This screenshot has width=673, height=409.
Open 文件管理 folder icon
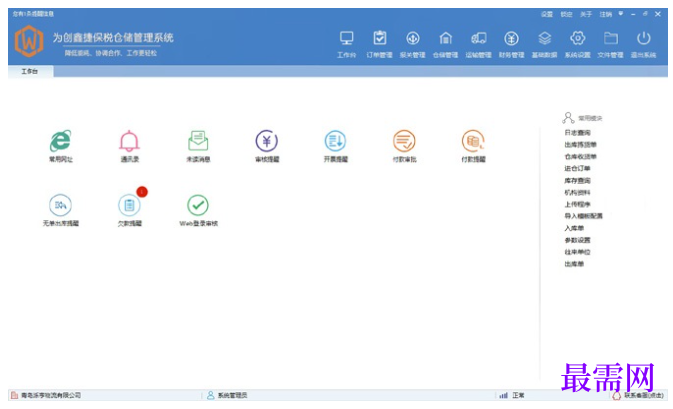610,39
